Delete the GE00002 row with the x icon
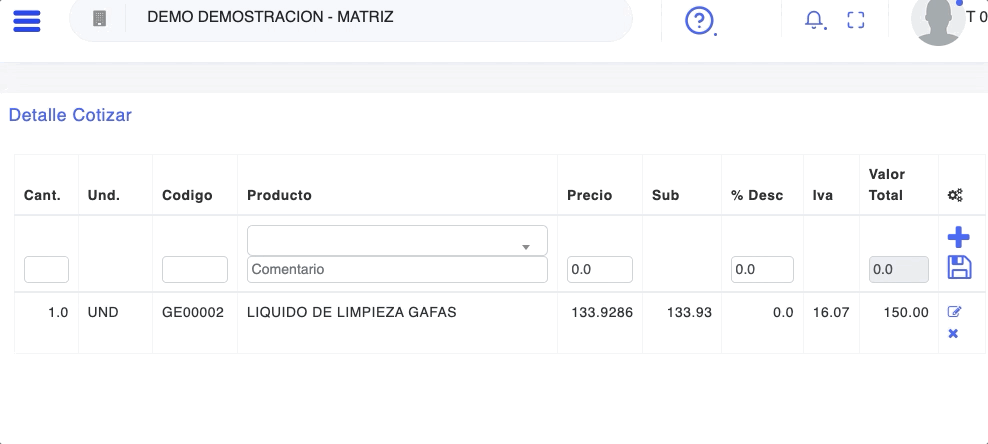 click(x=953, y=333)
